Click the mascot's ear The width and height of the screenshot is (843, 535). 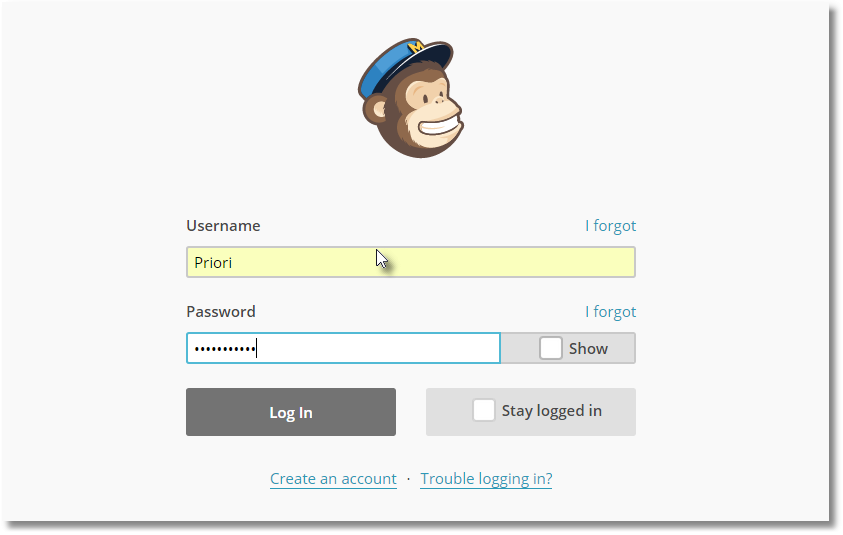375,110
